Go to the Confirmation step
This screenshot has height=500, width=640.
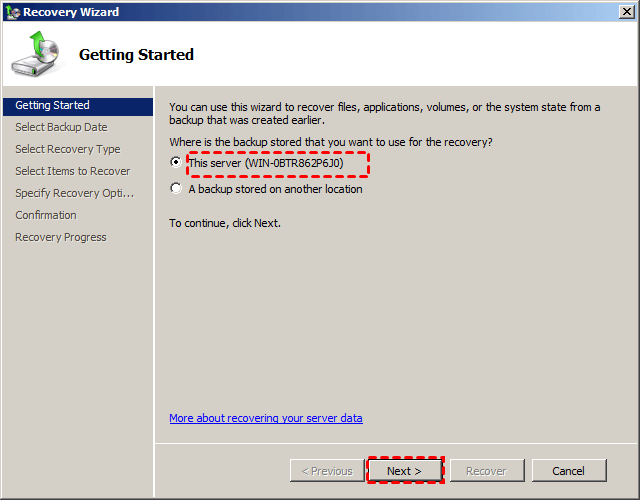45,215
